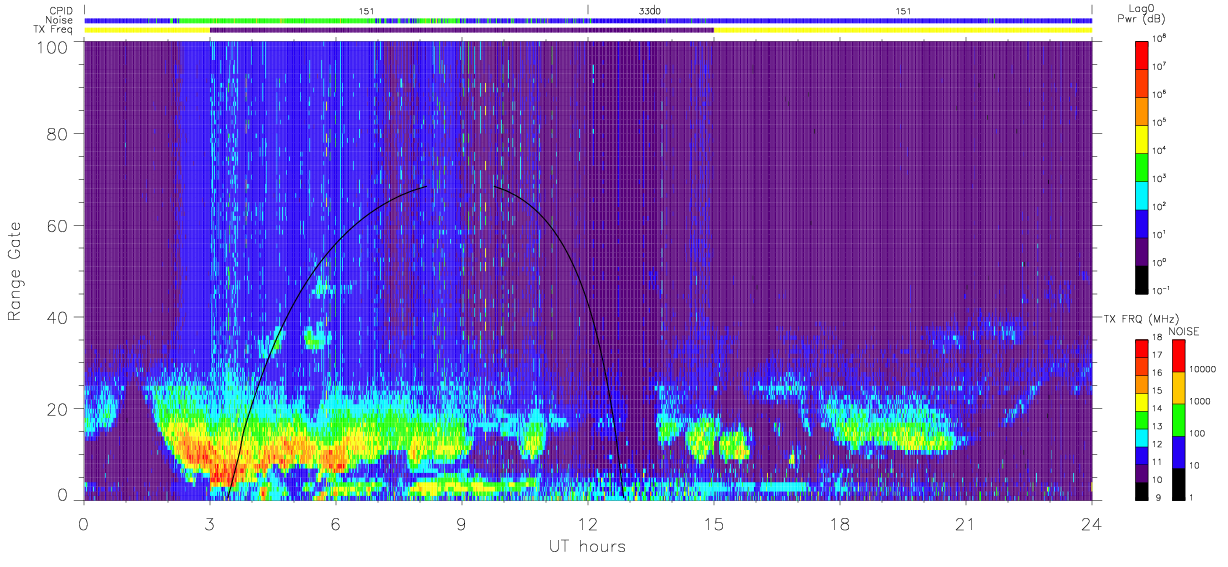The image size is (1228, 567).
Task: Click the green segment of the Lag0 Pwr colorbar
Action: pyautogui.click(x=1143, y=165)
